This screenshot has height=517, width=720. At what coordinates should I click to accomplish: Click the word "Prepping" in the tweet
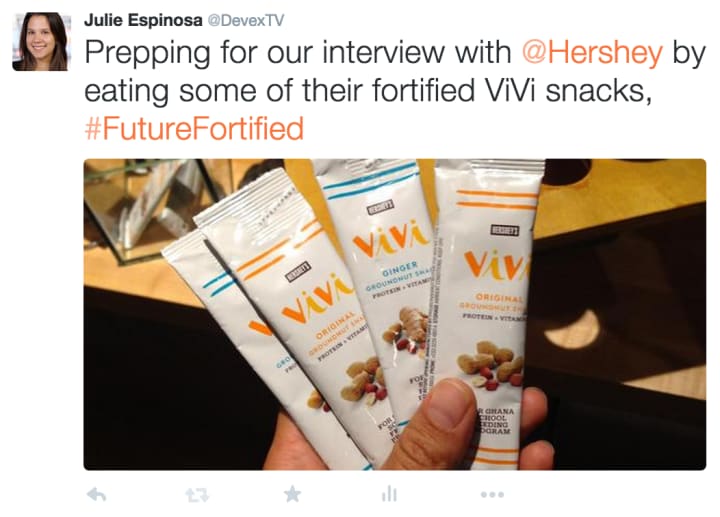pos(148,53)
